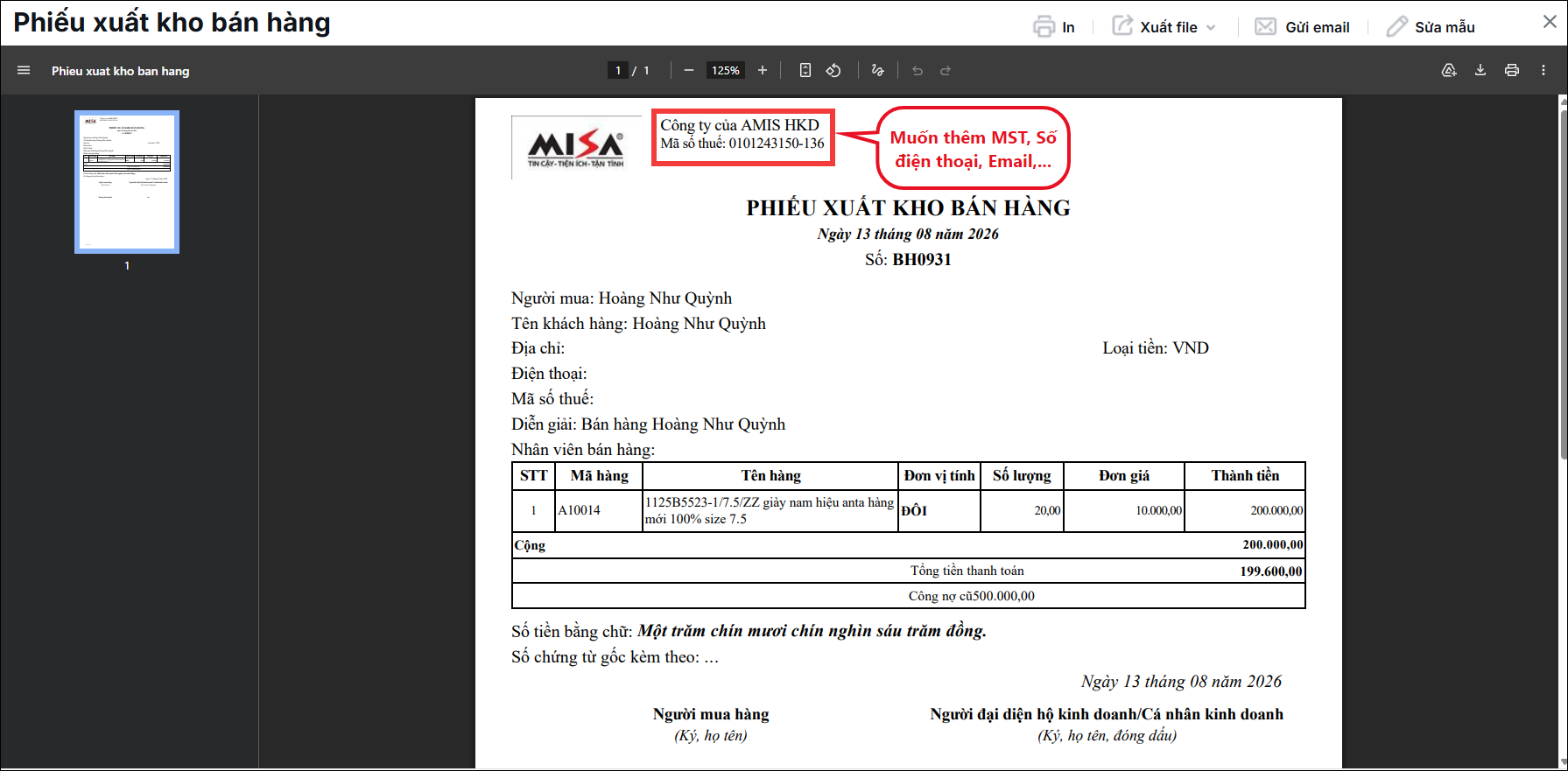Viewport: 1568px width, 771px height.
Task: Close the Phiếu xuất kho bán hàng dialog
Action: click(1550, 22)
